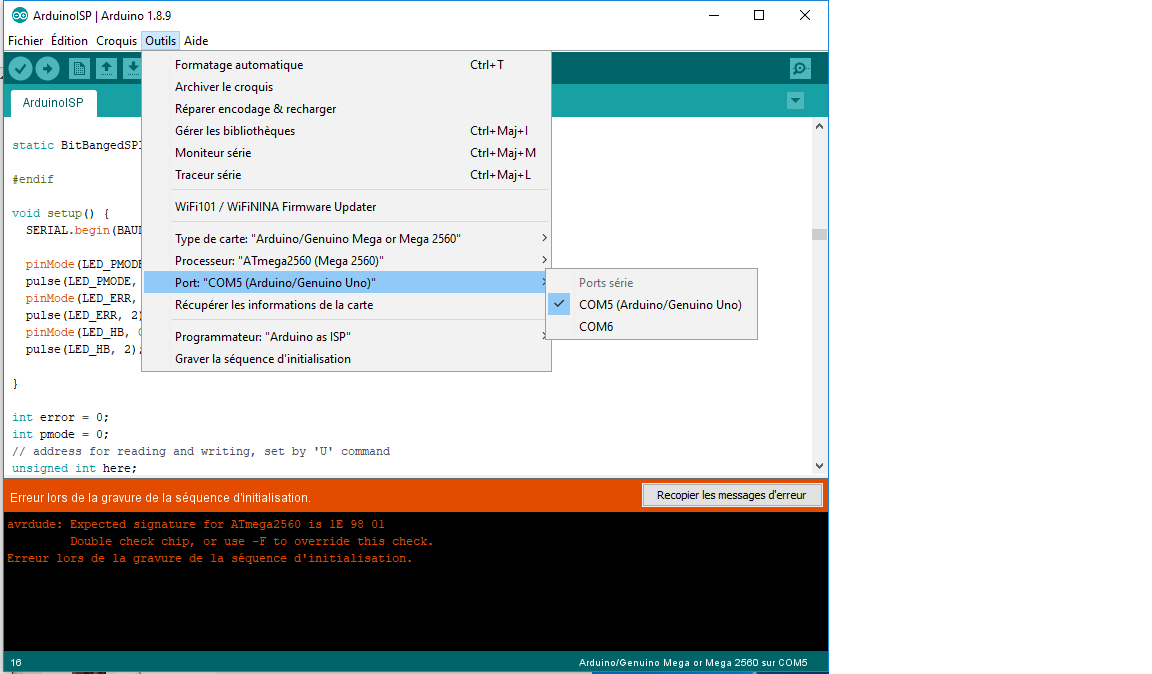Click the Upload arrow toolbar icon
This screenshot has height=674, width=1152.
[x=48, y=68]
